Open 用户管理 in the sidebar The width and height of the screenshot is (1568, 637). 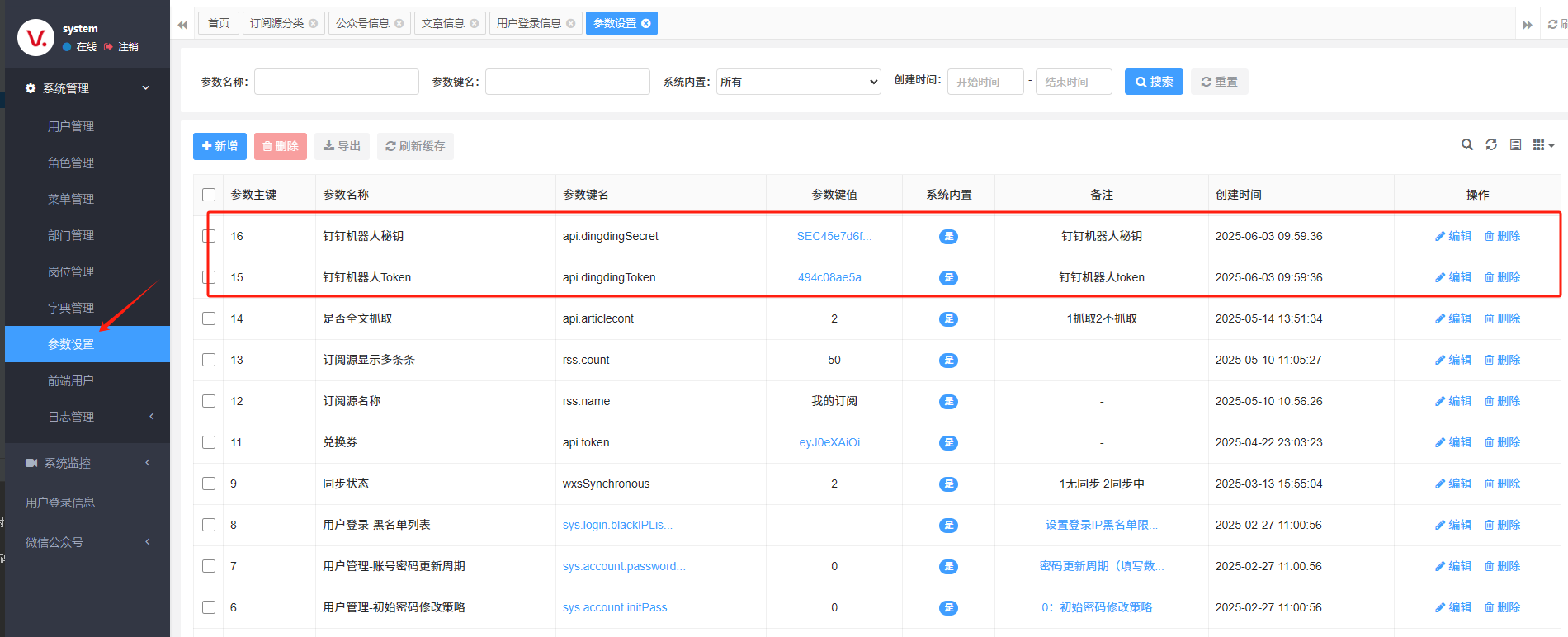71,126
